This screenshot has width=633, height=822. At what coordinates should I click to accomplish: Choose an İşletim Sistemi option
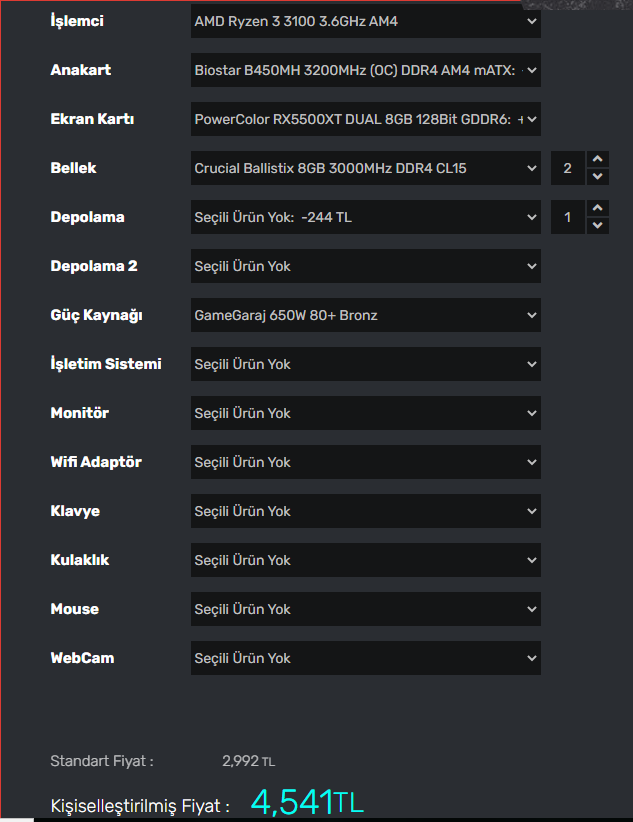(365, 364)
